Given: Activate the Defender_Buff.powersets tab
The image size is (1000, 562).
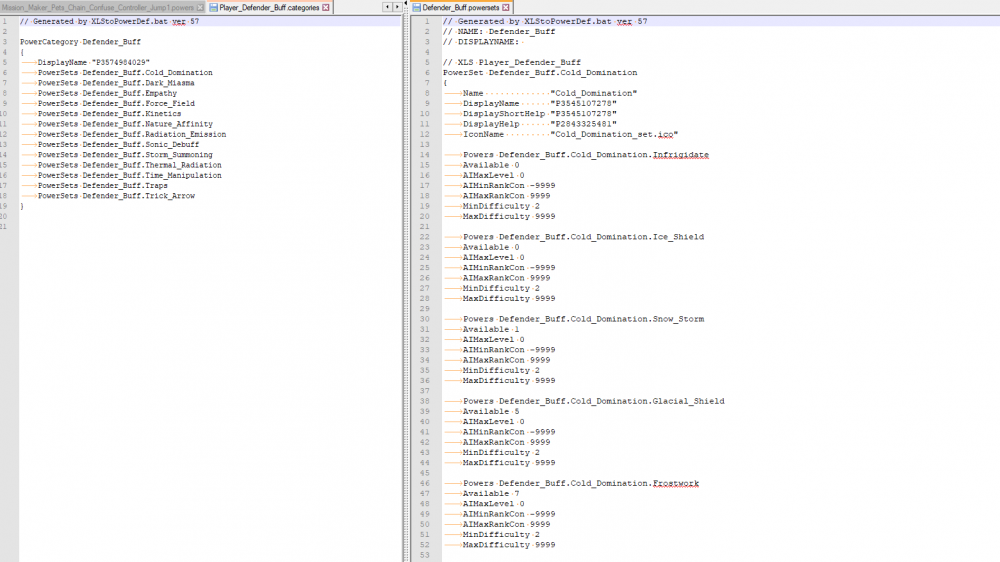Looking at the screenshot, I should coord(459,7).
